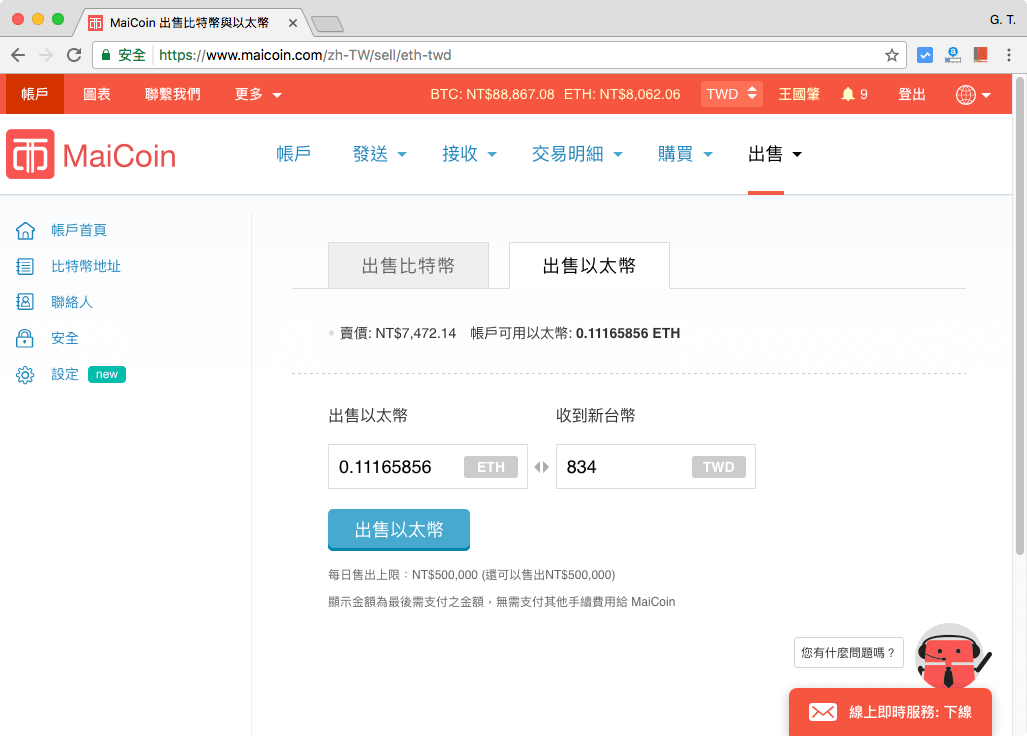Click the robot chat assistant icon
This screenshot has height=736, width=1027.
[948, 657]
